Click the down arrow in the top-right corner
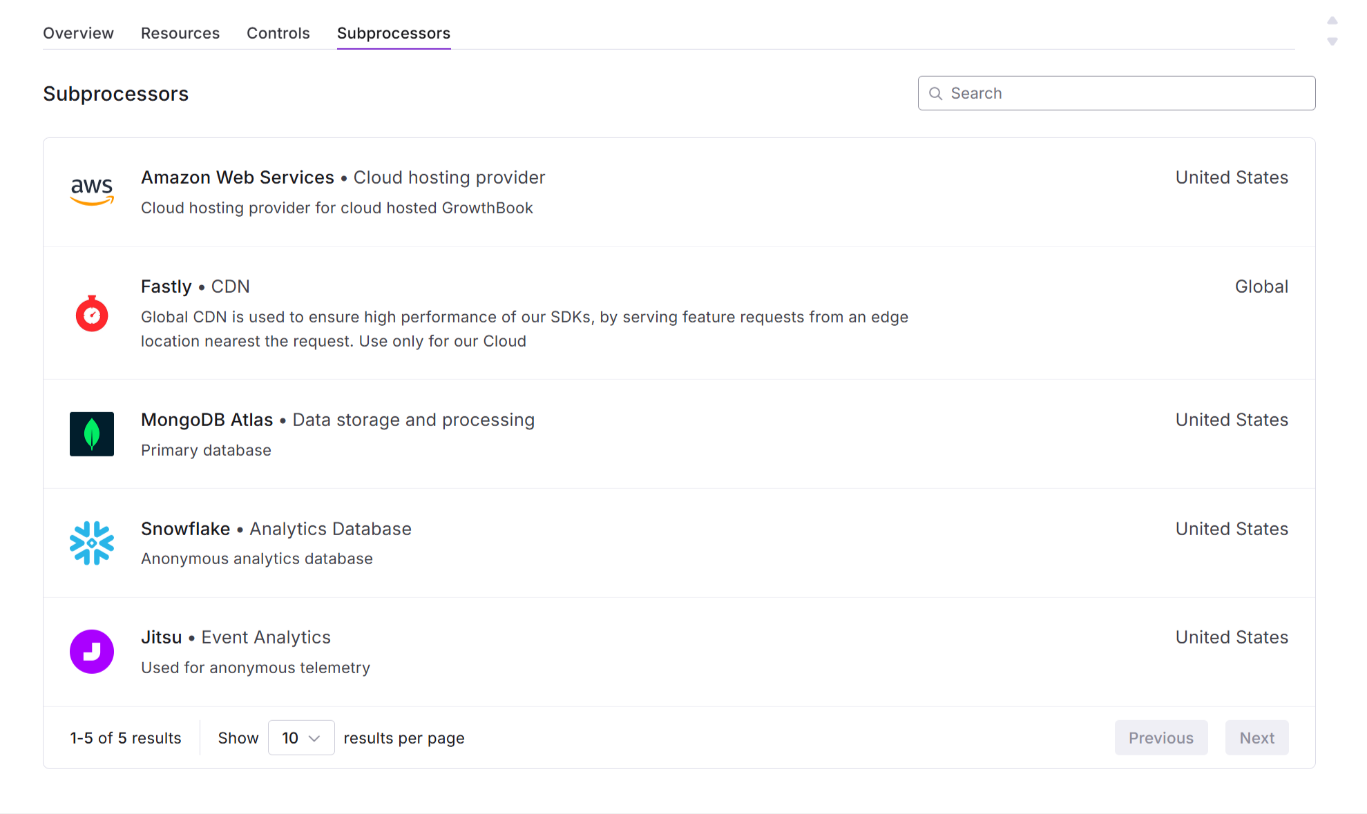The height and width of the screenshot is (814, 1367). click(1332, 42)
